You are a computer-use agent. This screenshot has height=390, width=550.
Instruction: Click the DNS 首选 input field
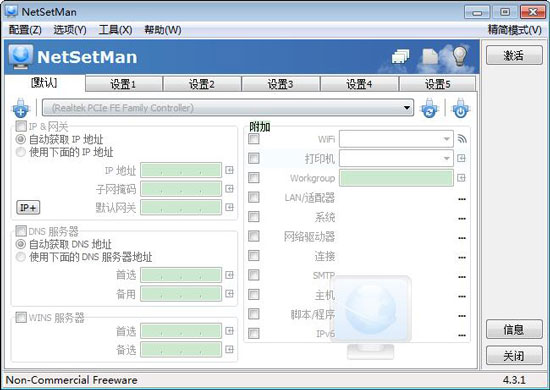(181, 275)
